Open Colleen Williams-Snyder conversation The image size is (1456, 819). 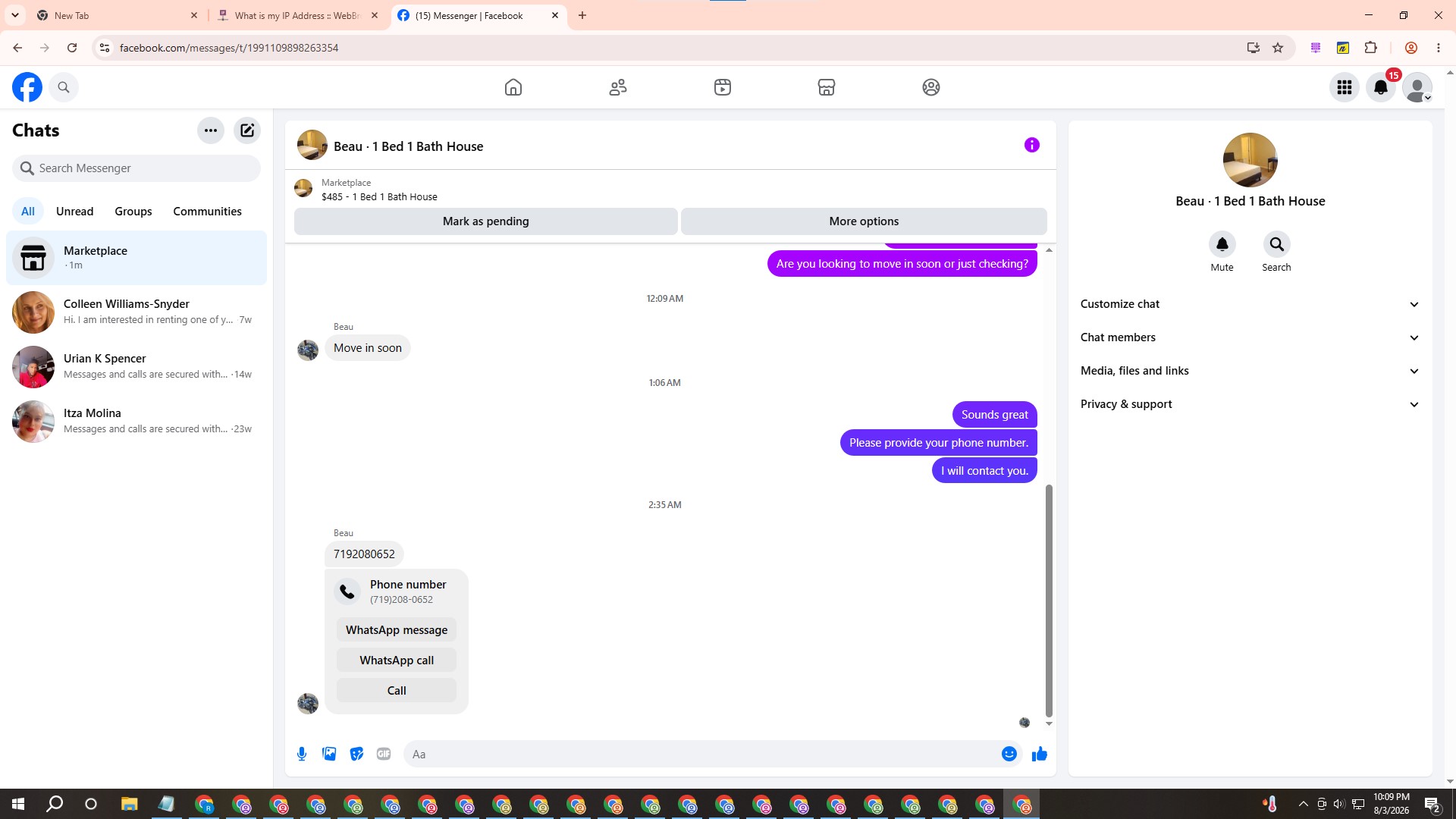click(x=136, y=312)
